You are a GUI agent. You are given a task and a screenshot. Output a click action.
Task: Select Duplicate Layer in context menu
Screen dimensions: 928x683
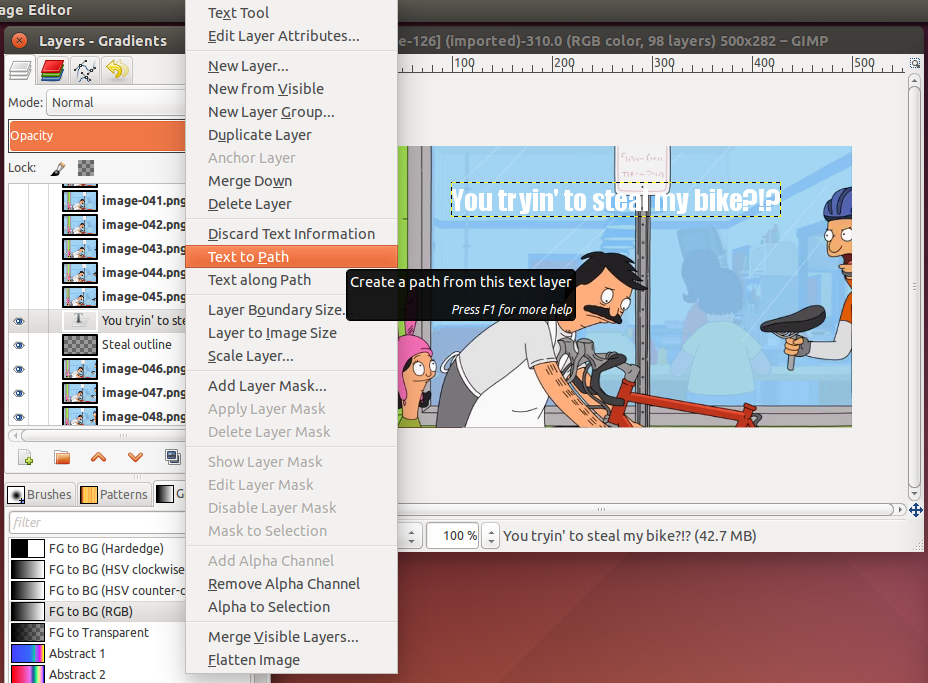point(291,135)
